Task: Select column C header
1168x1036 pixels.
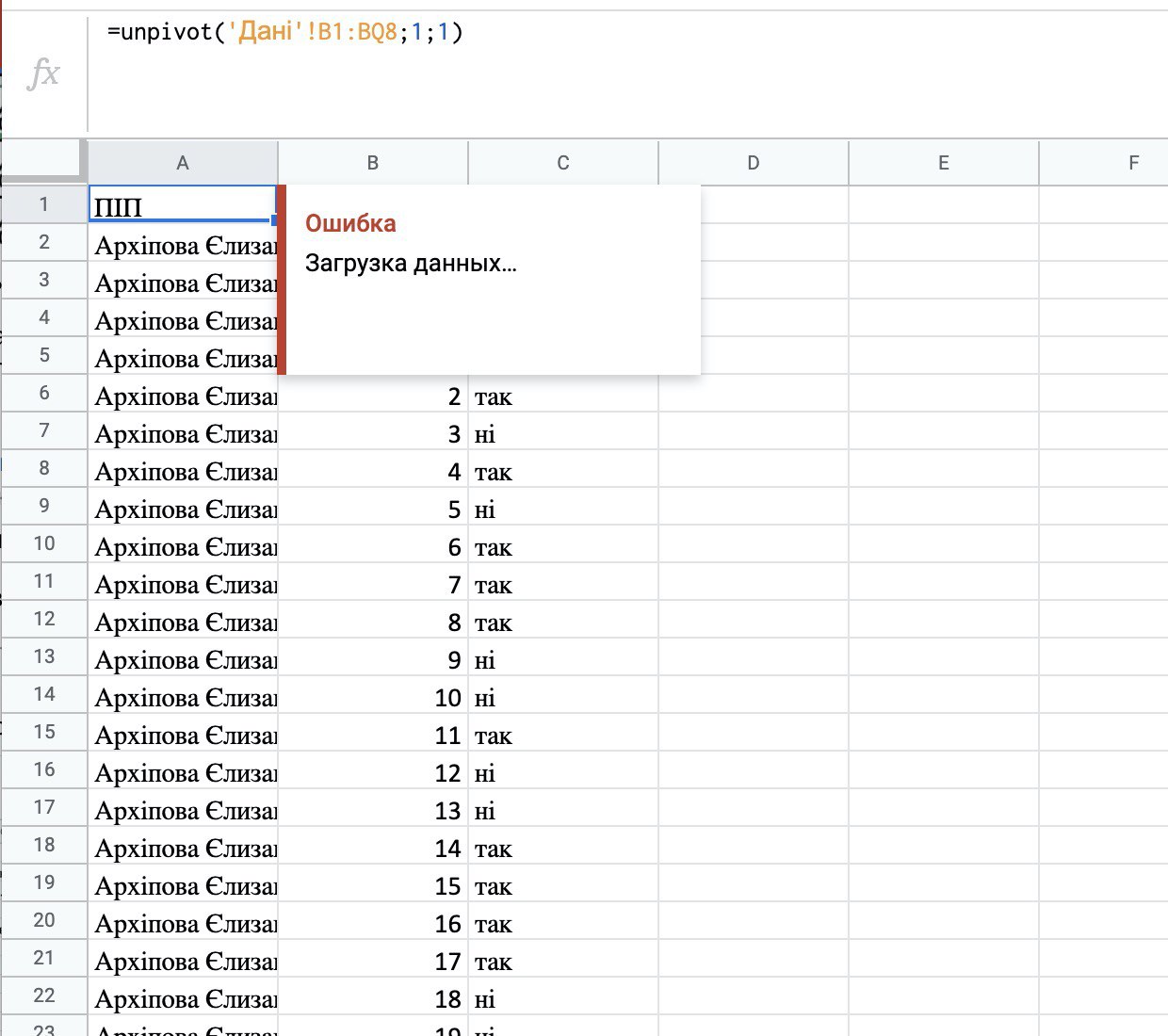Action: point(563,163)
